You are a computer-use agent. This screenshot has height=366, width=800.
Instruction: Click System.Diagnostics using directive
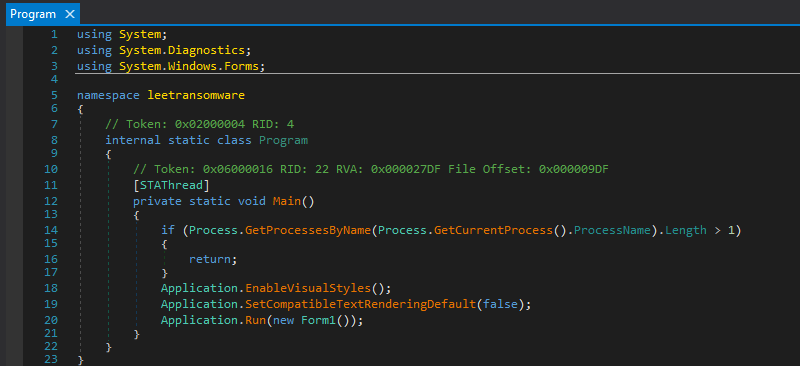pyautogui.click(x=164, y=51)
